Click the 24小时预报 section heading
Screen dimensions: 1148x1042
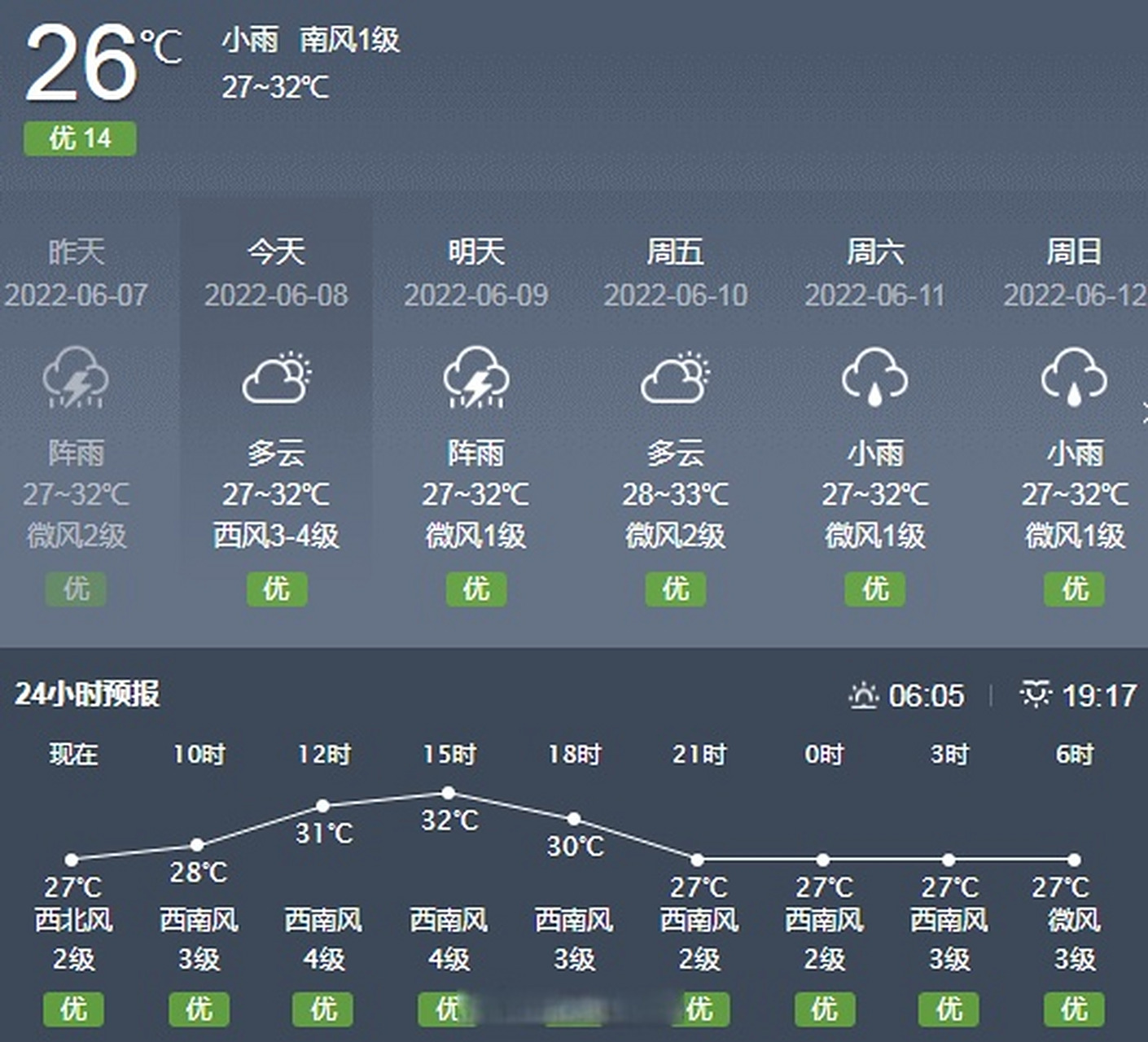click(87, 694)
